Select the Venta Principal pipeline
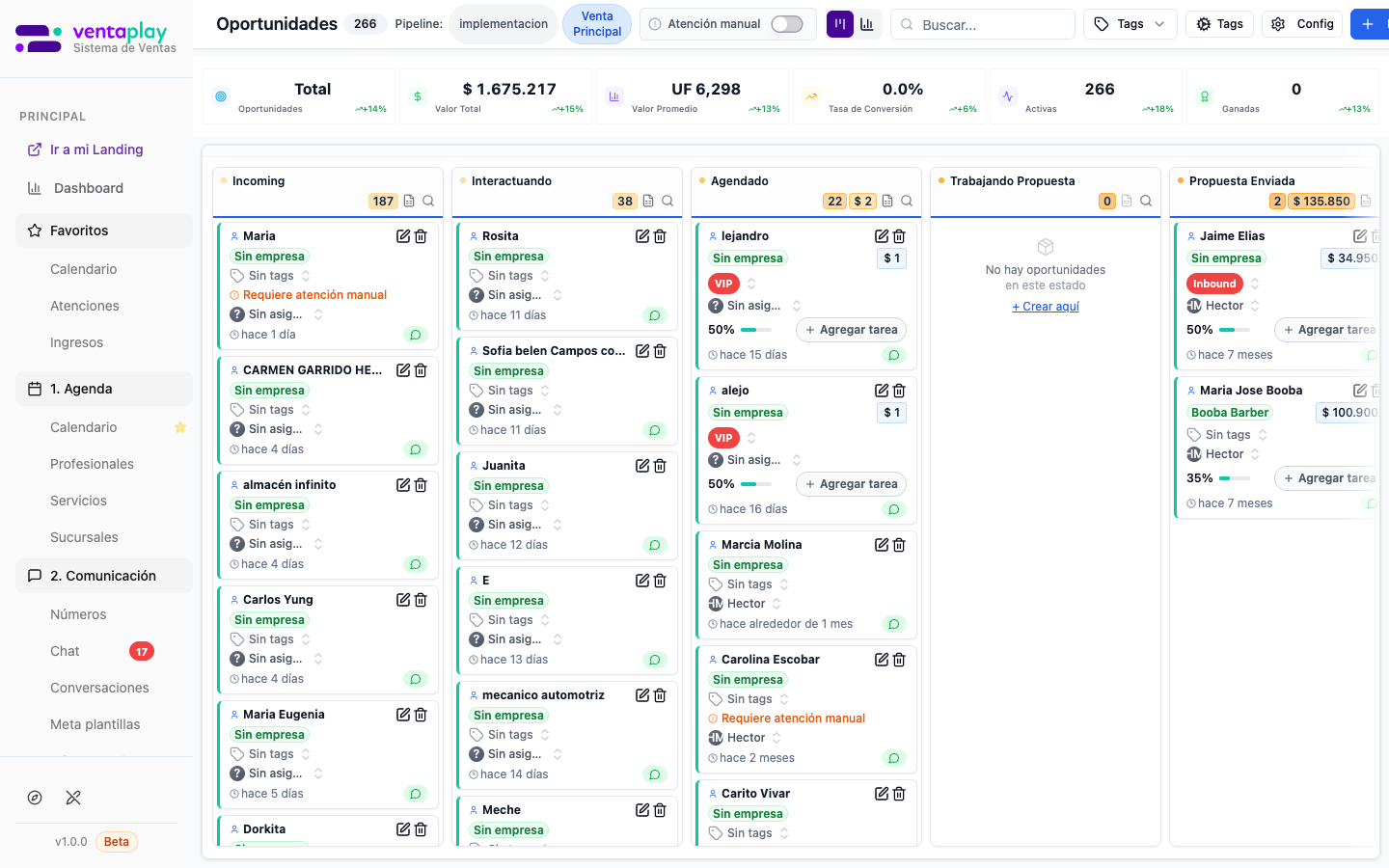Image resolution: width=1389 pixels, height=868 pixels. (x=596, y=24)
